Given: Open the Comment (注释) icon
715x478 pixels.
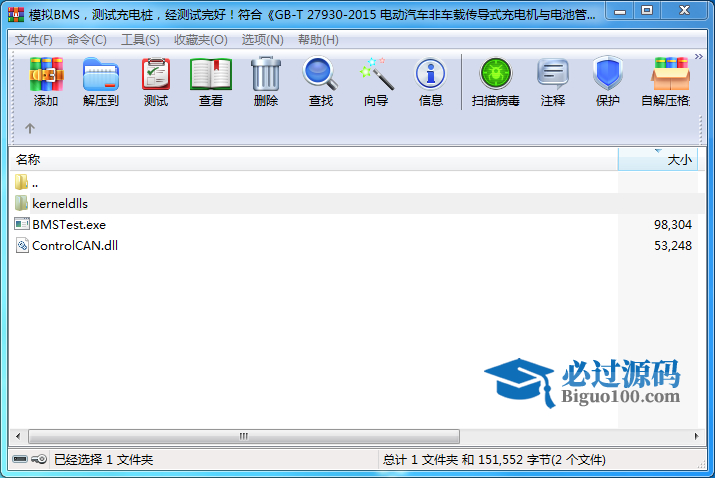Looking at the screenshot, I should pyautogui.click(x=553, y=81).
